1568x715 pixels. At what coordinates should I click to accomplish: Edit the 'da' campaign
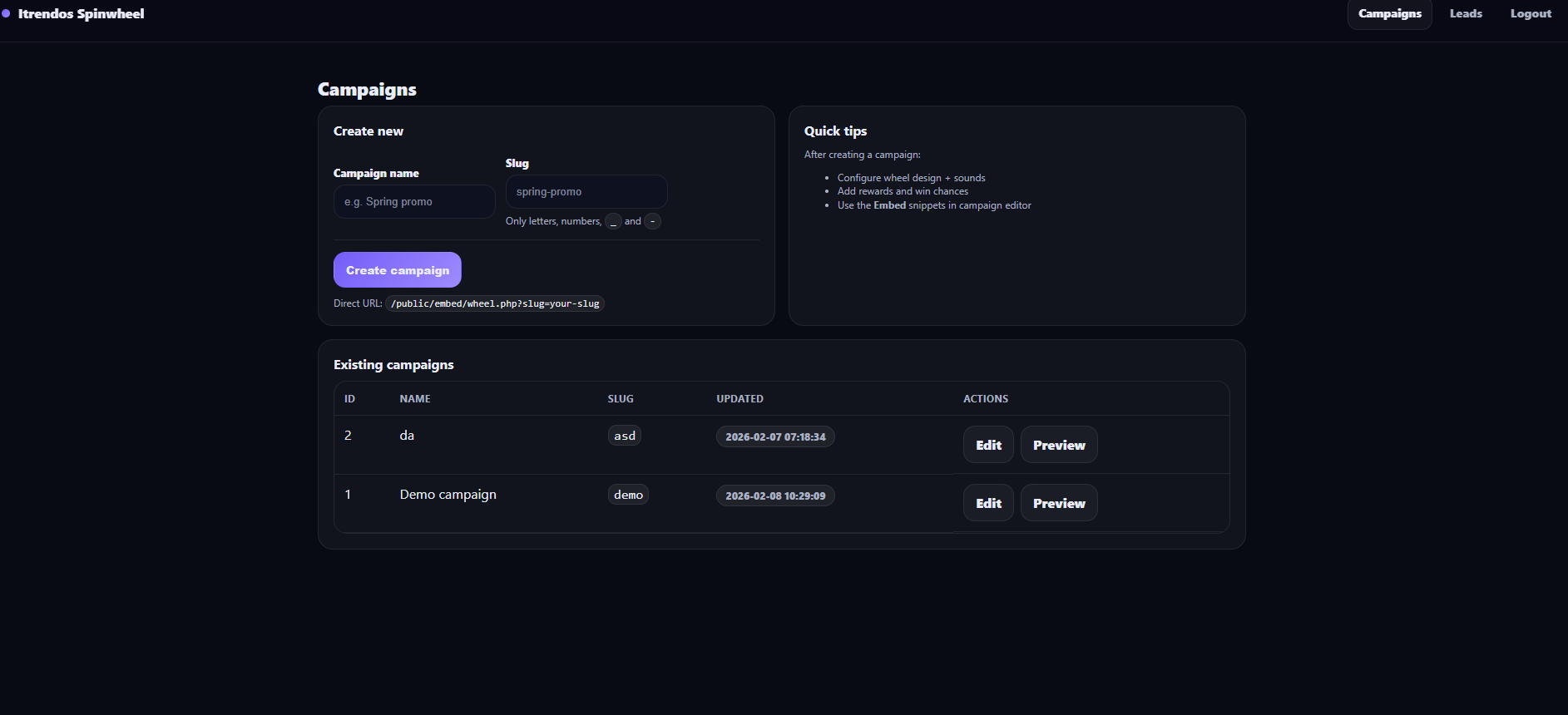[988, 445]
